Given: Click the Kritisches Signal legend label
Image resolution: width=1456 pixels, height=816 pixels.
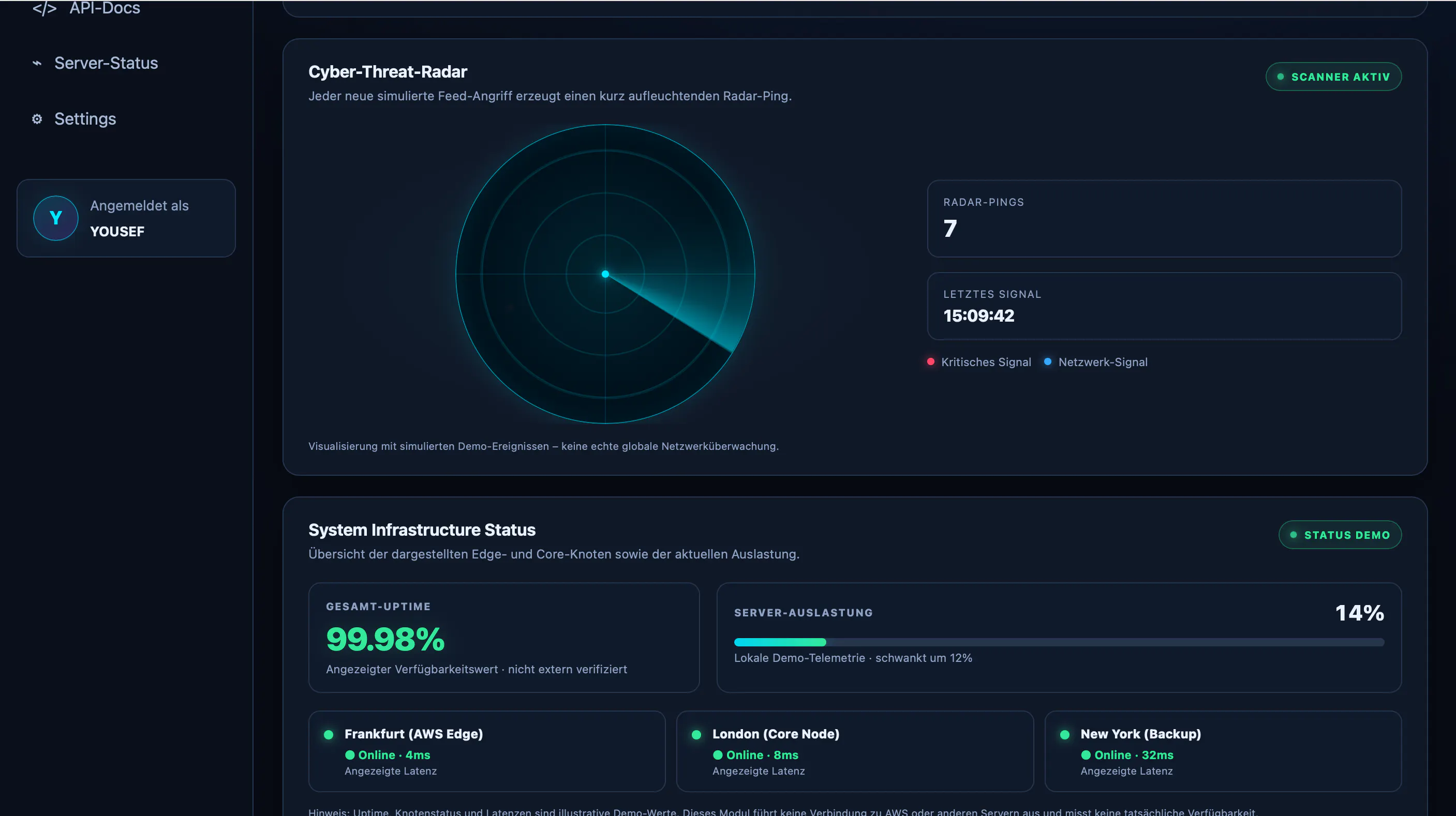Looking at the screenshot, I should click(x=986, y=362).
